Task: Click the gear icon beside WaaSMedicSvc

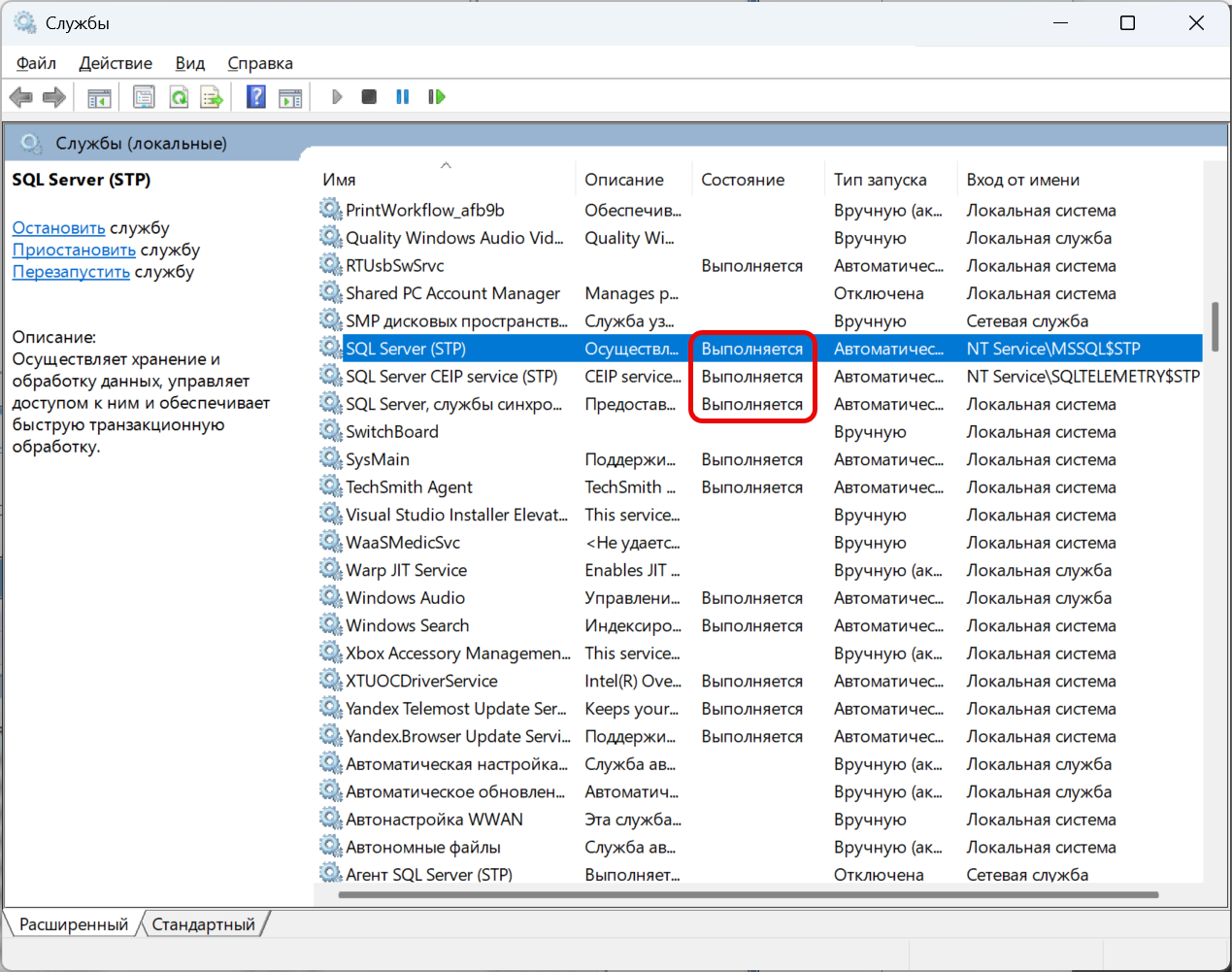Action: [331, 542]
